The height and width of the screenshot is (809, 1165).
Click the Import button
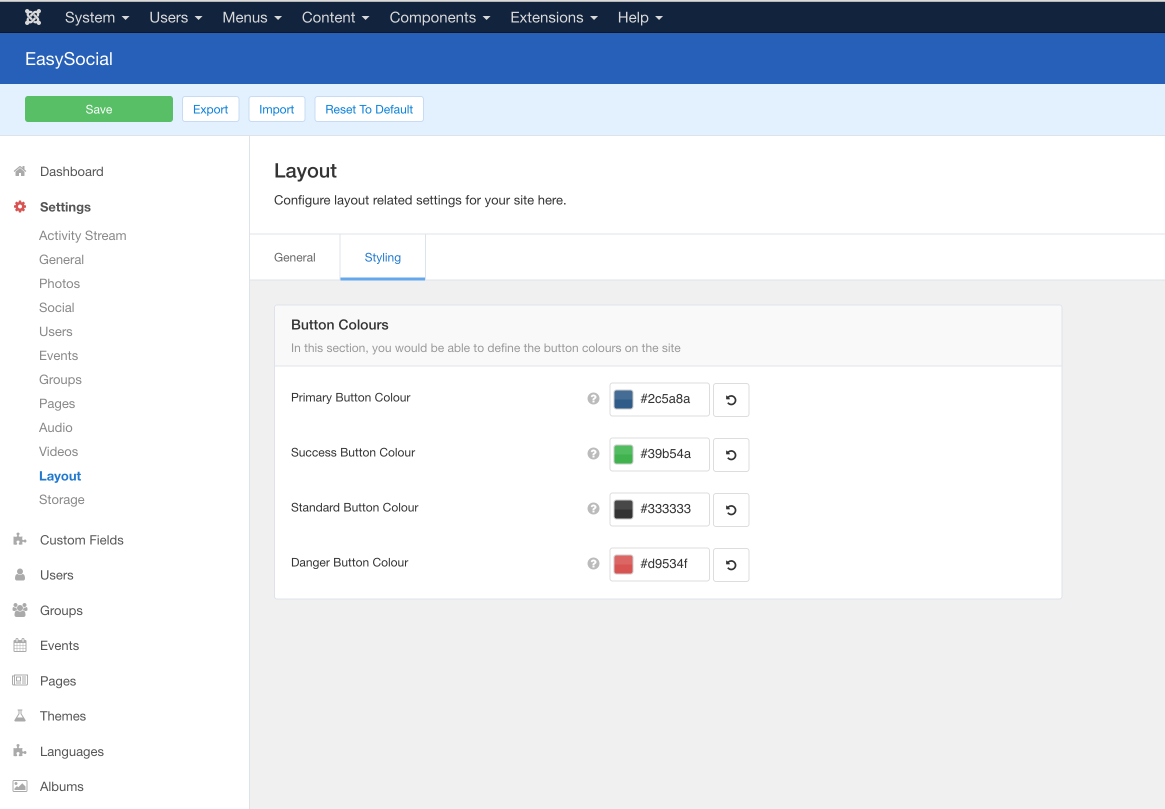(x=276, y=109)
